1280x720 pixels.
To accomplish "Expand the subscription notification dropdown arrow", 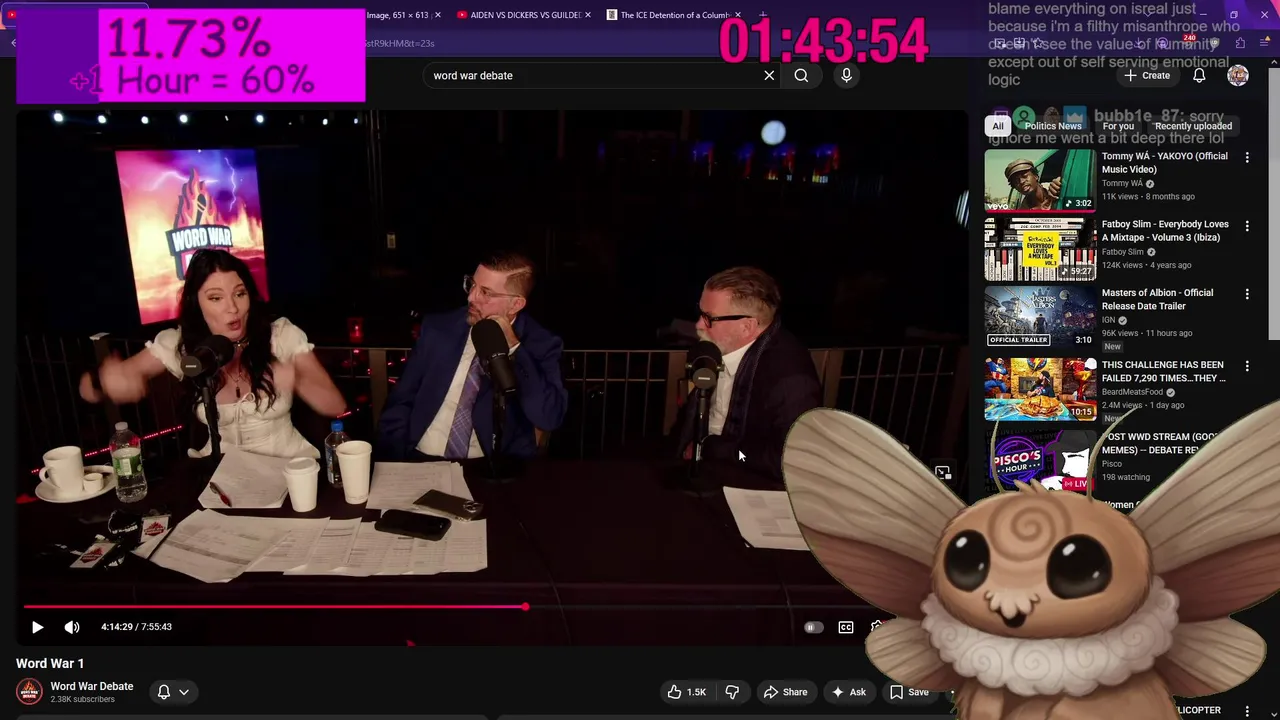I will (x=184, y=692).
